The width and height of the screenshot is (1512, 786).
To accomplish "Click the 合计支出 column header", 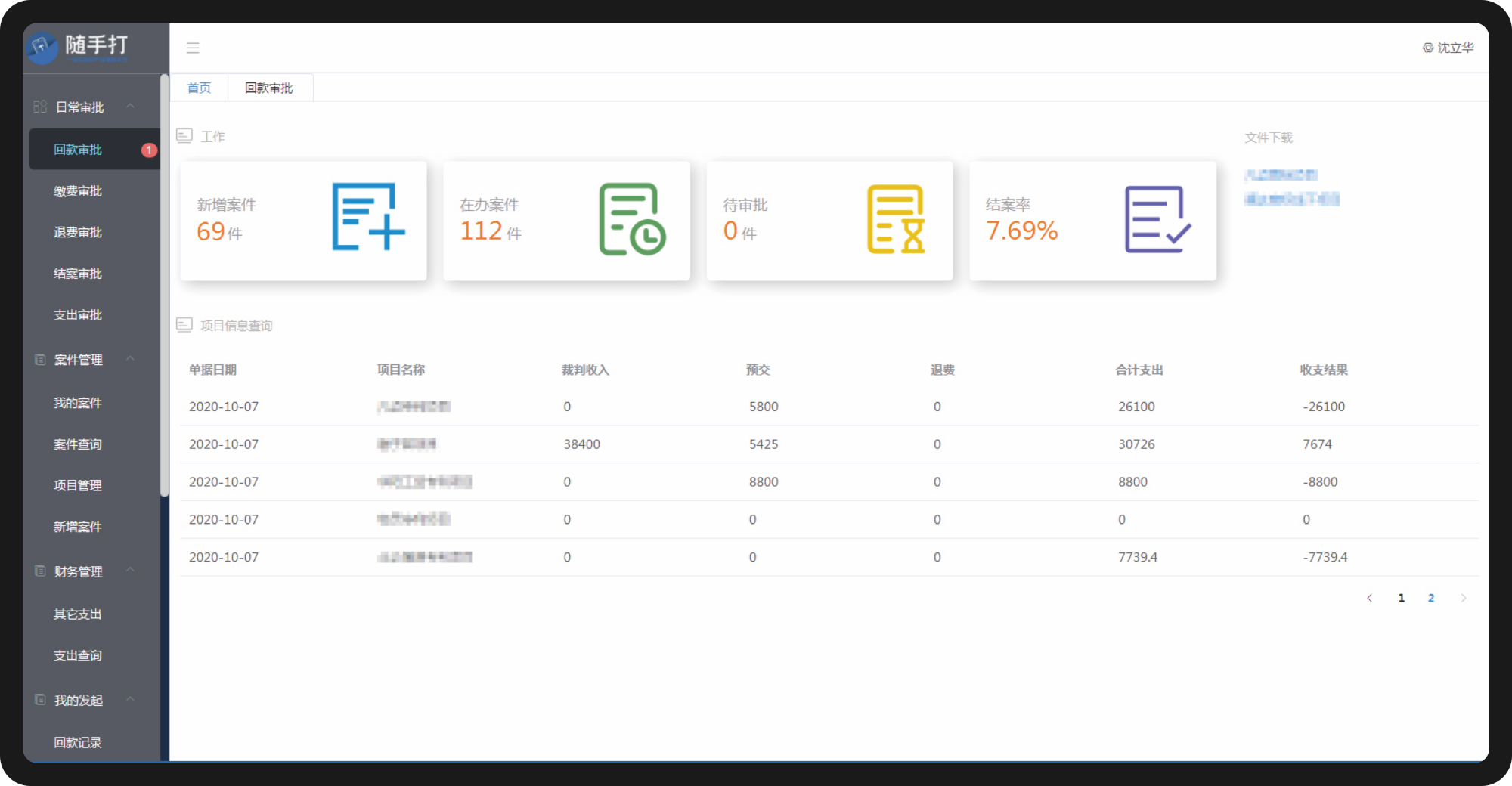I will coord(1139,370).
